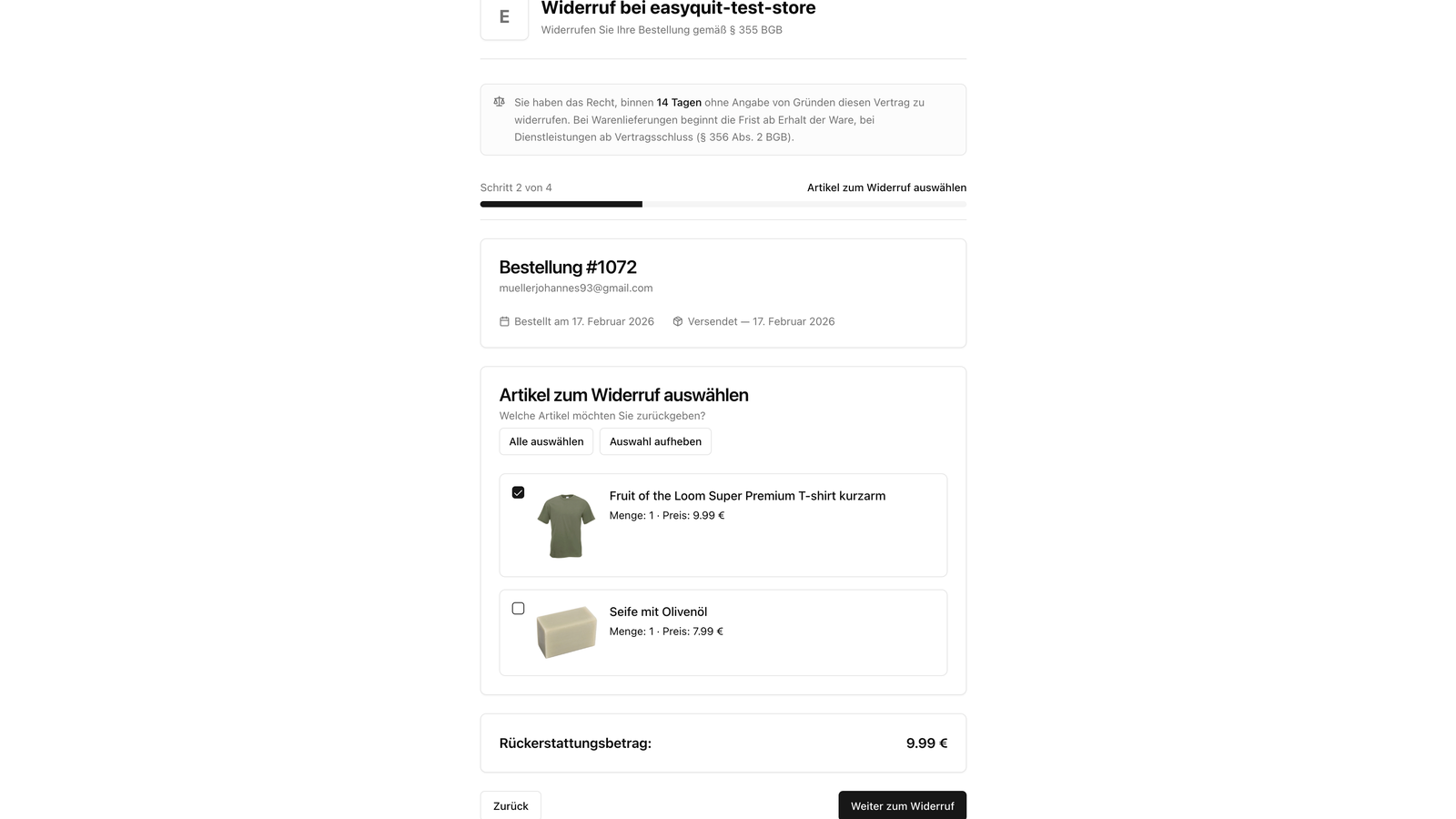Click the Rückerstattungsbetrag amount 9.99 €

[926, 743]
